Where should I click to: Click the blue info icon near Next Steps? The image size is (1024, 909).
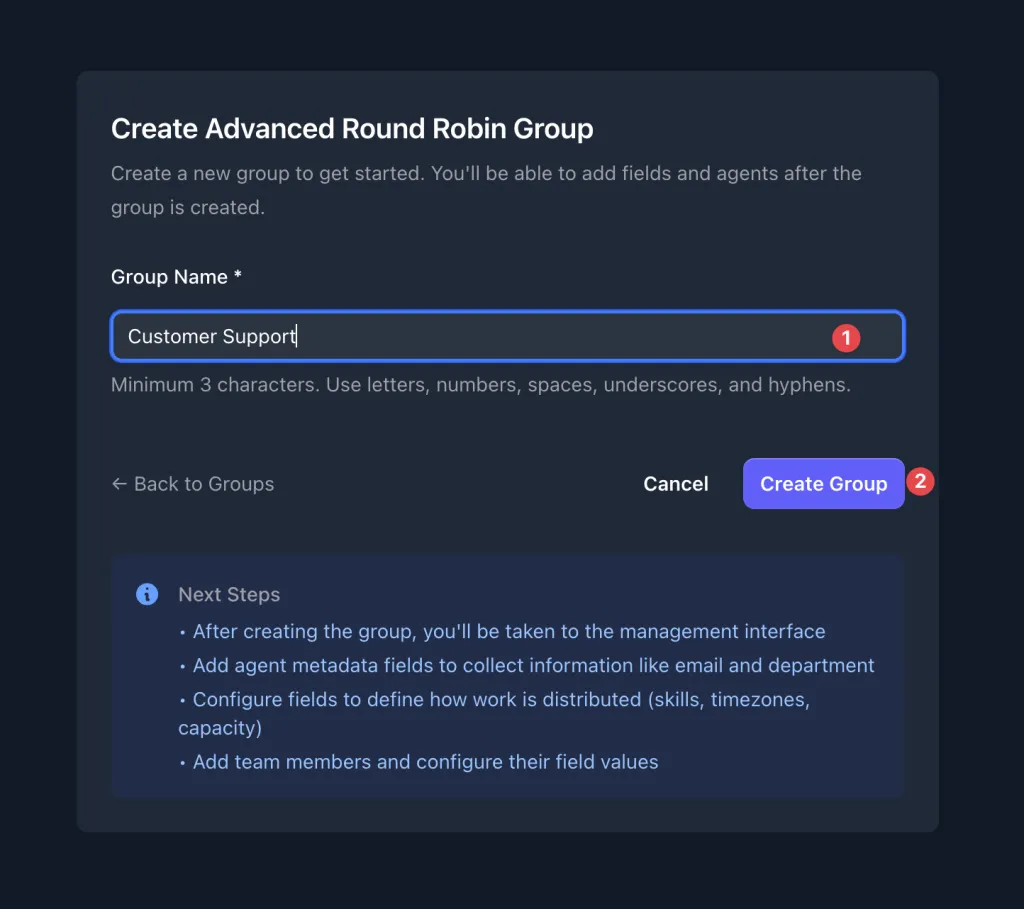[147, 594]
